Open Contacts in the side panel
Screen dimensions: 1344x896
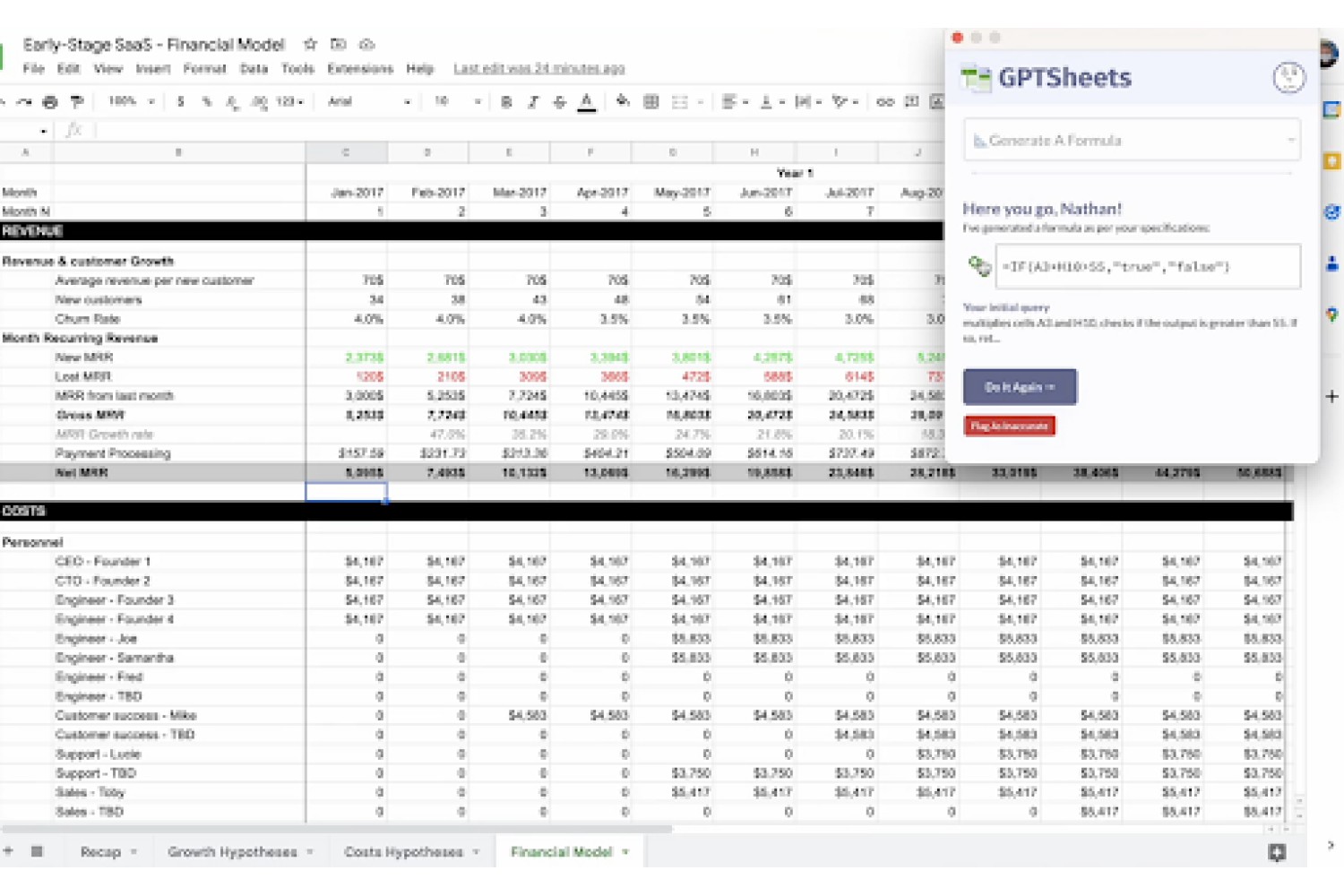click(x=1331, y=263)
